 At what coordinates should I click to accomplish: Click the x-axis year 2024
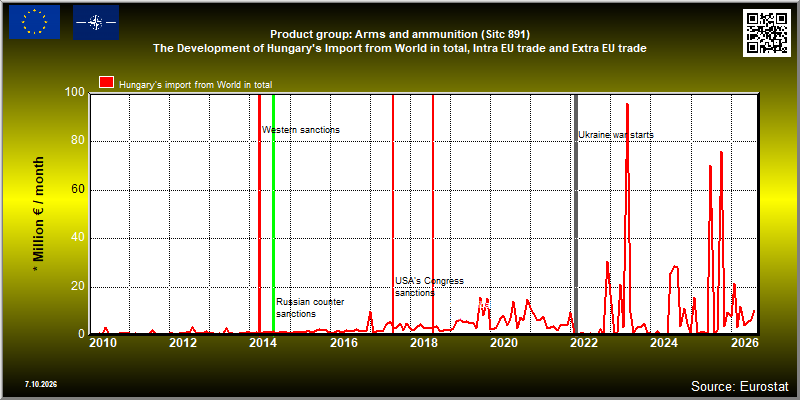pos(665,342)
